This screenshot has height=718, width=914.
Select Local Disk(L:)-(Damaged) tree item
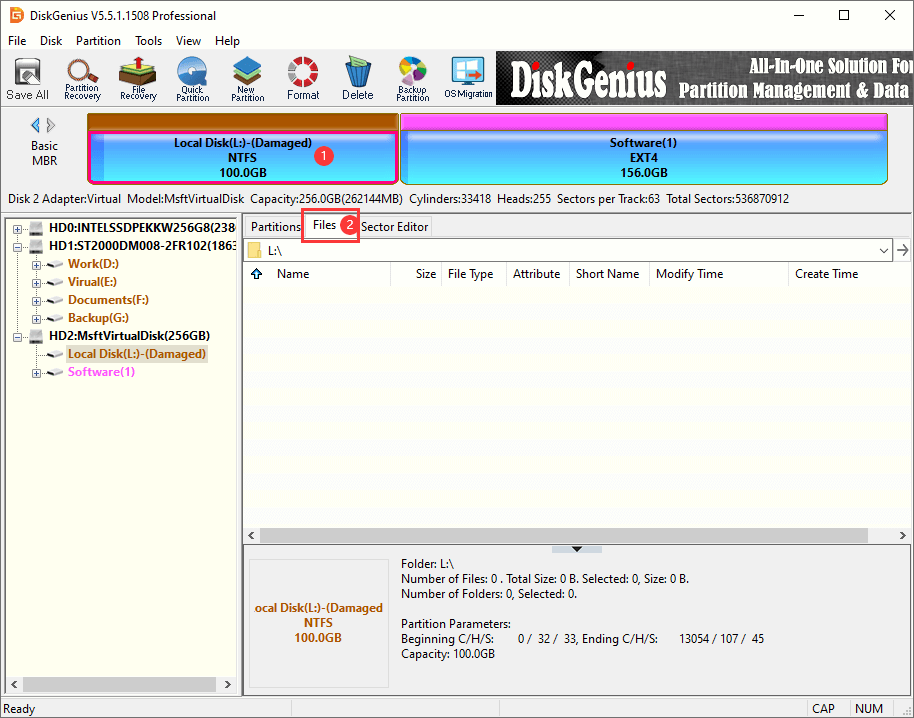click(136, 354)
